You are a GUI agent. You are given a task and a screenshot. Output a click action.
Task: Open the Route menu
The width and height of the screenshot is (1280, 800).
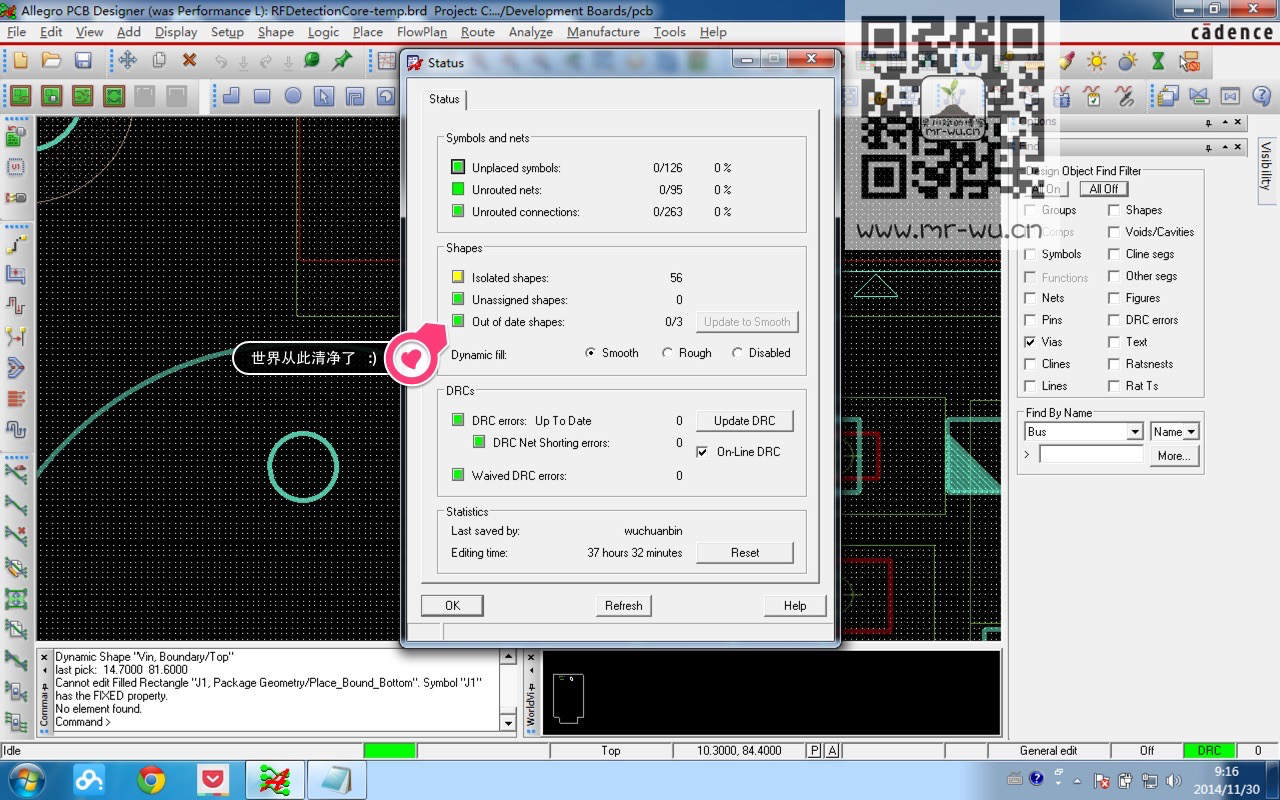[x=478, y=32]
